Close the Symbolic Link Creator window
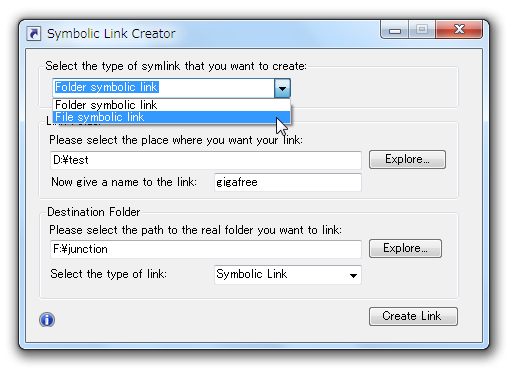Screen dimensions: 511x371 click(x=459, y=30)
